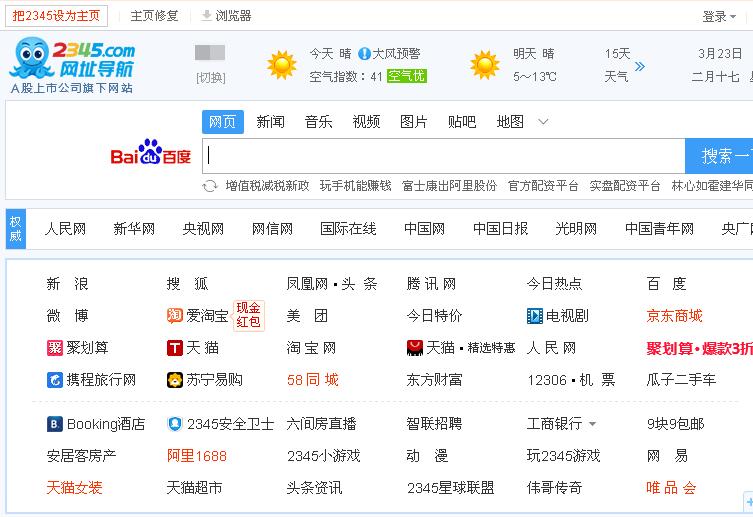The image size is (753, 517).
Task: Click the 3月23日 date text
Action: (x=720, y=53)
